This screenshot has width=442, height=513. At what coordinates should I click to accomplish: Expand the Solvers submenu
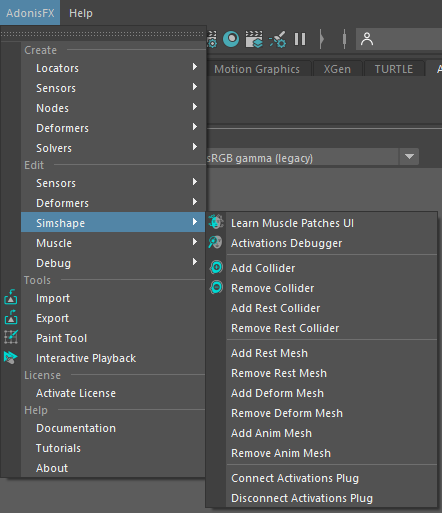pyautogui.click(x=113, y=148)
